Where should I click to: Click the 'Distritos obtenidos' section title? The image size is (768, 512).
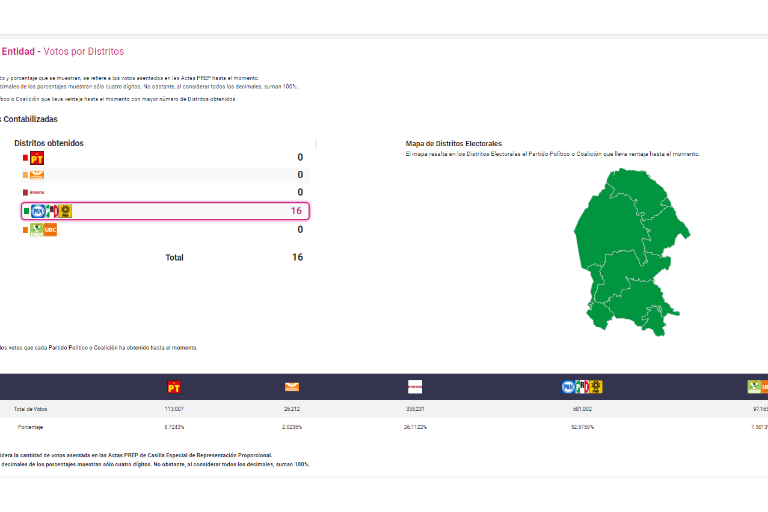[x=49, y=143]
